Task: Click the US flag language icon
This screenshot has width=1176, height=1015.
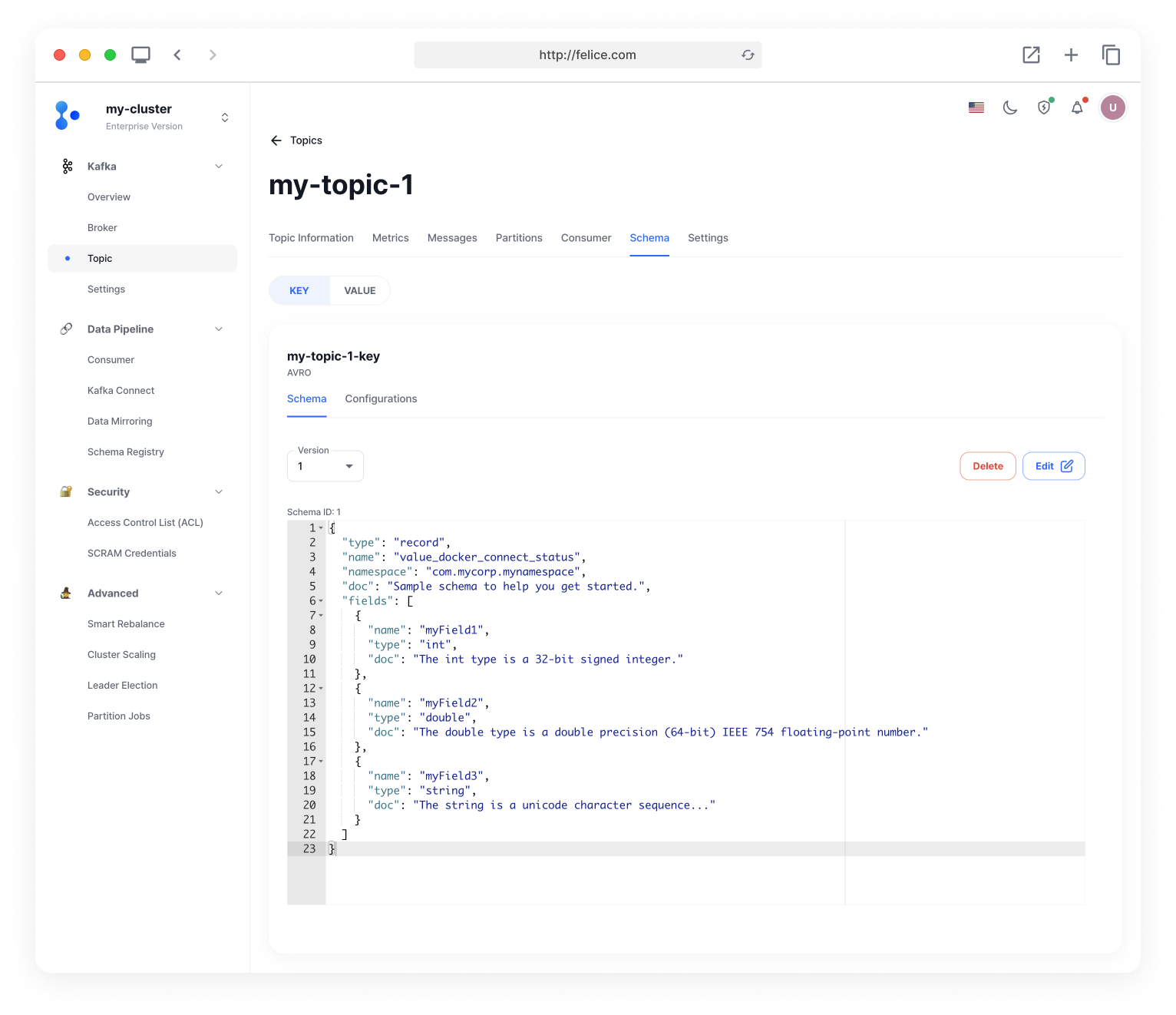Action: (x=976, y=107)
